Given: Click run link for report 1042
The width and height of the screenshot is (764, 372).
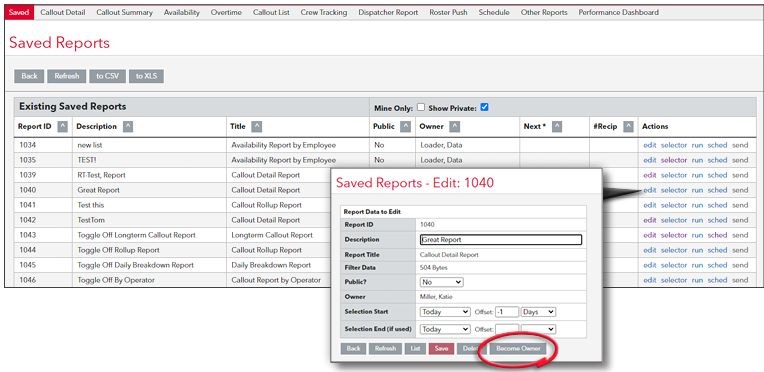Looking at the screenshot, I should (x=697, y=220).
